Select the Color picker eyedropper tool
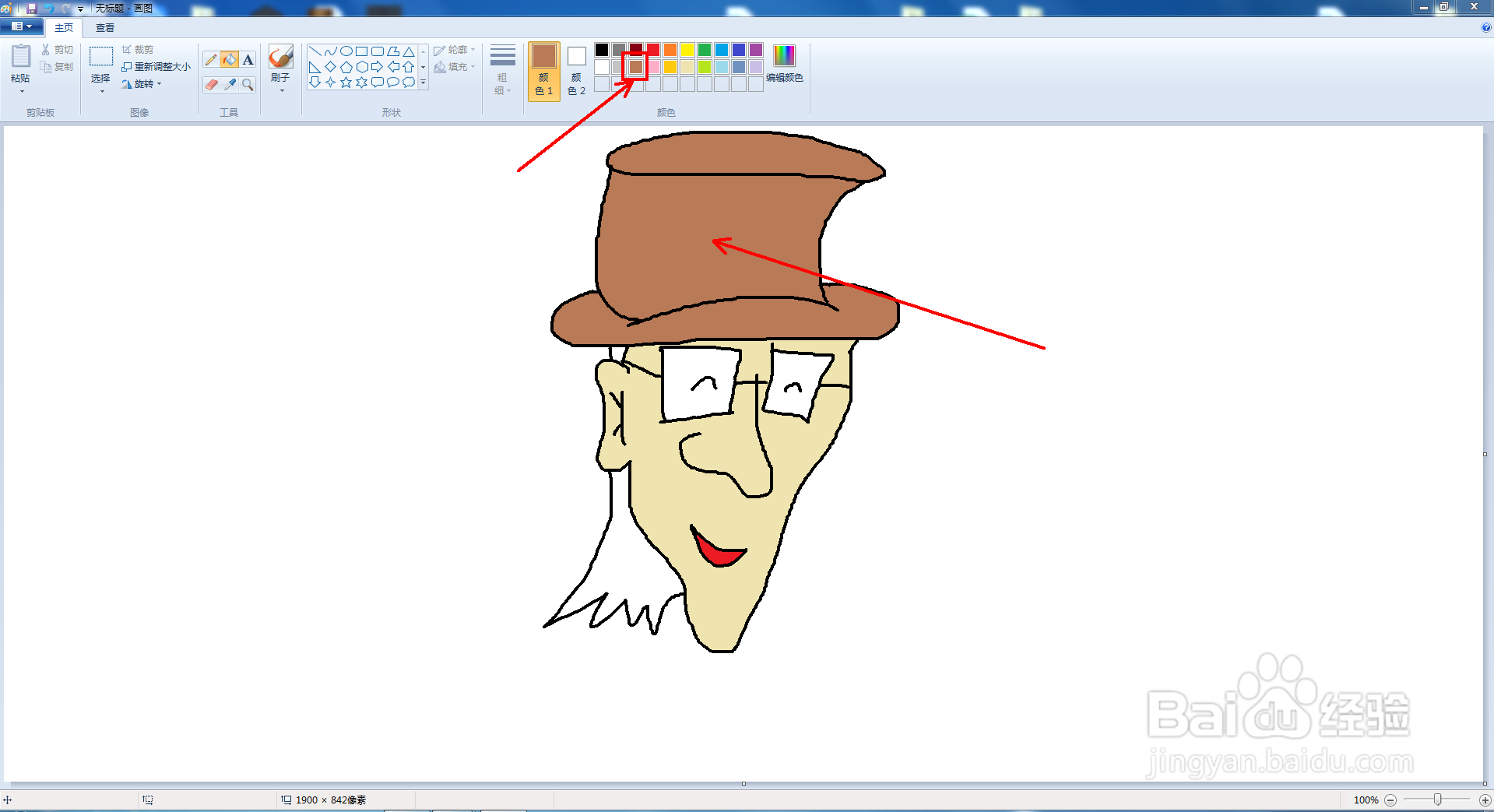Image resolution: width=1494 pixels, height=812 pixels. pyautogui.click(x=230, y=84)
